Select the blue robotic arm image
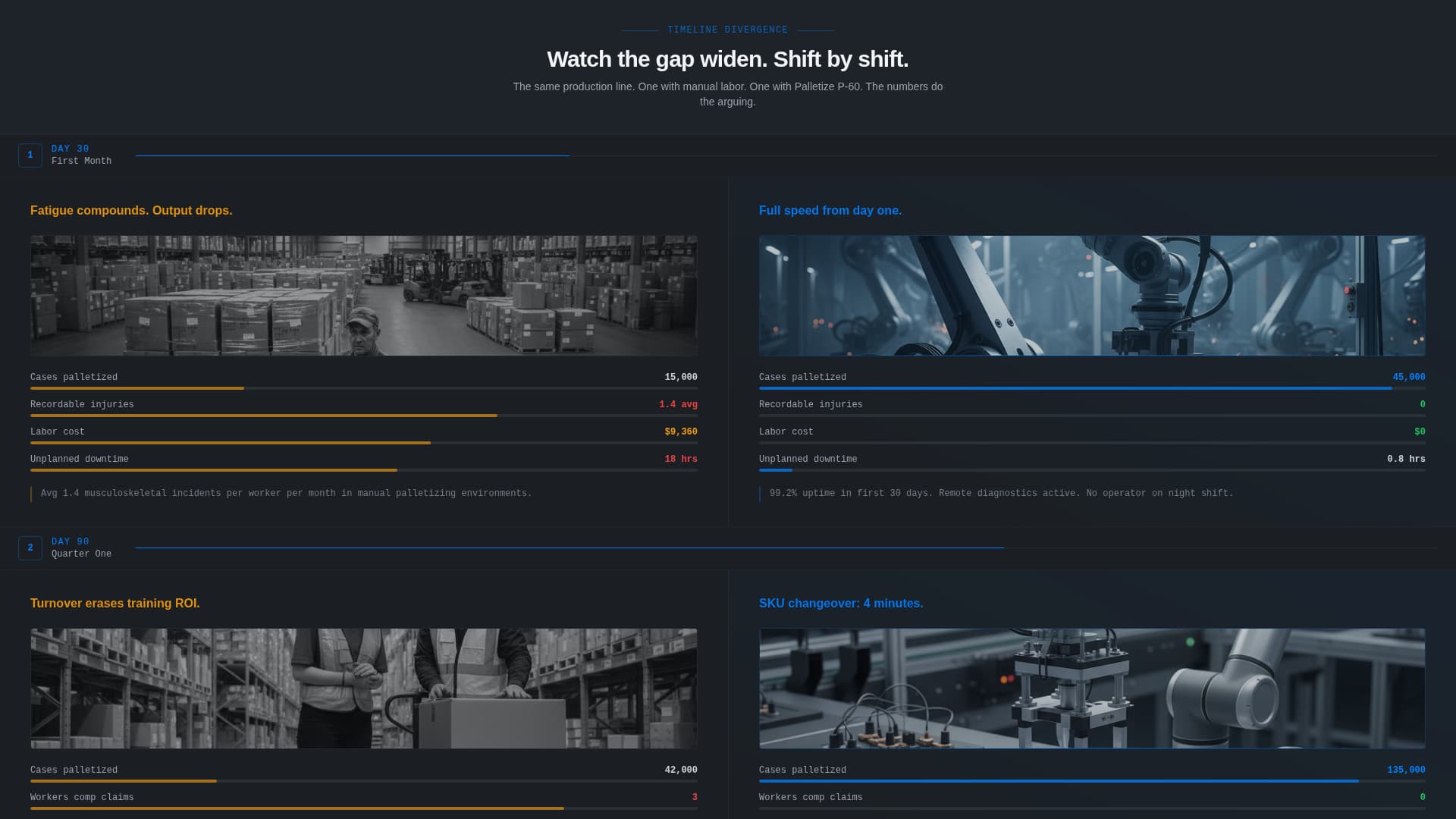 pyautogui.click(x=1092, y=295)
